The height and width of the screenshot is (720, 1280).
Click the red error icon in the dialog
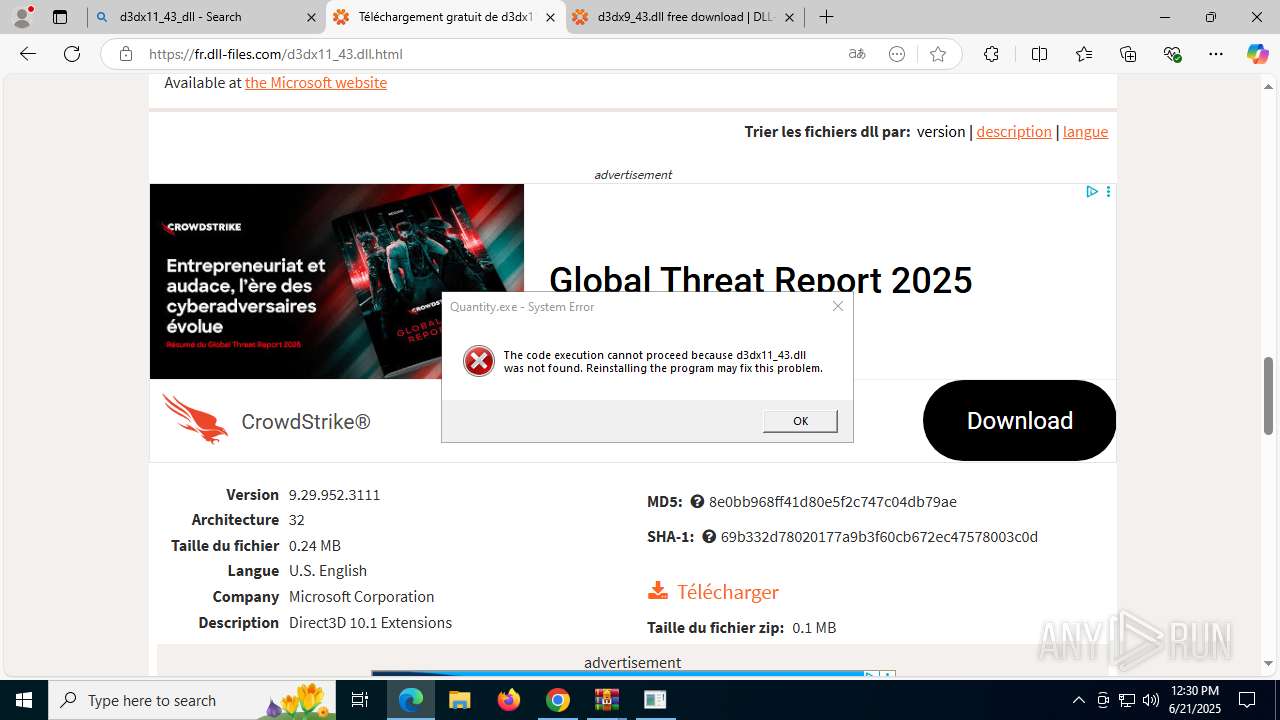[x=479, y=361]
